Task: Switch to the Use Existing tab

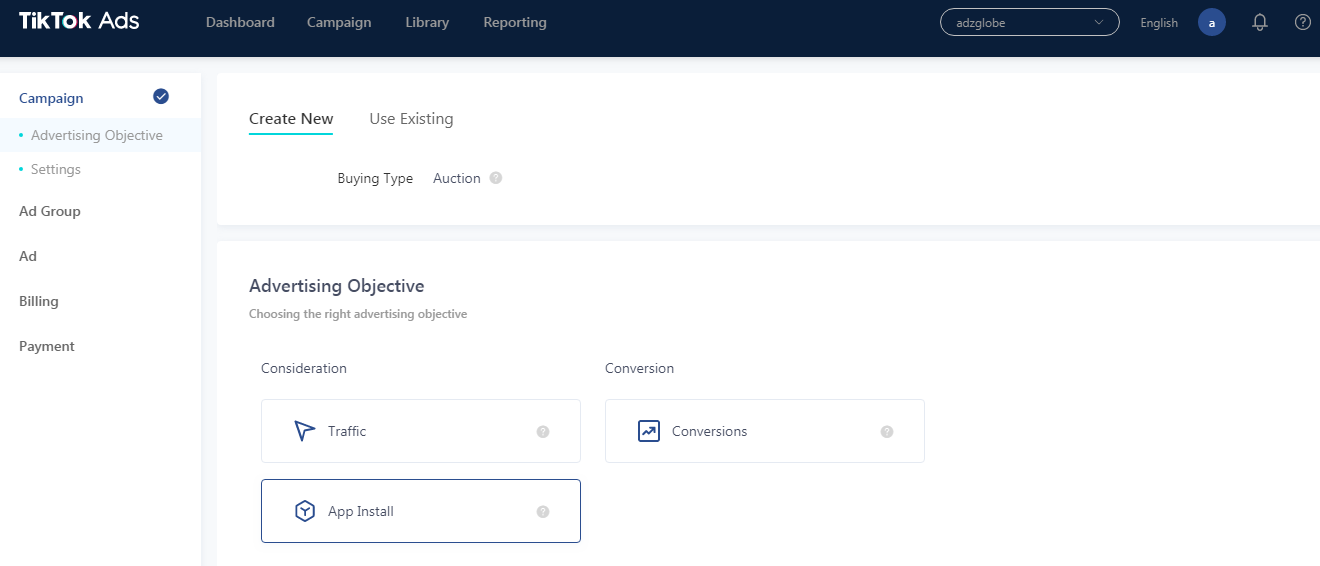Action: click(x=411, y=119)
